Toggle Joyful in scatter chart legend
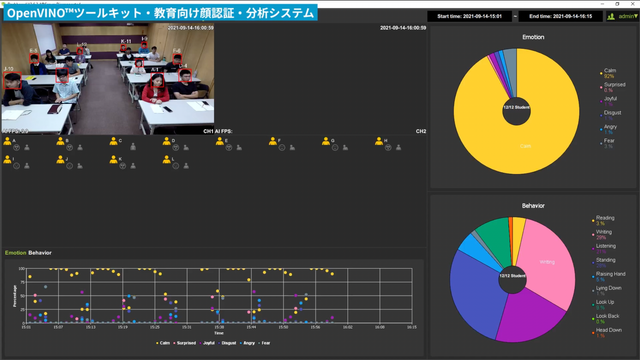640x360 pixels. tap(207, 343)
